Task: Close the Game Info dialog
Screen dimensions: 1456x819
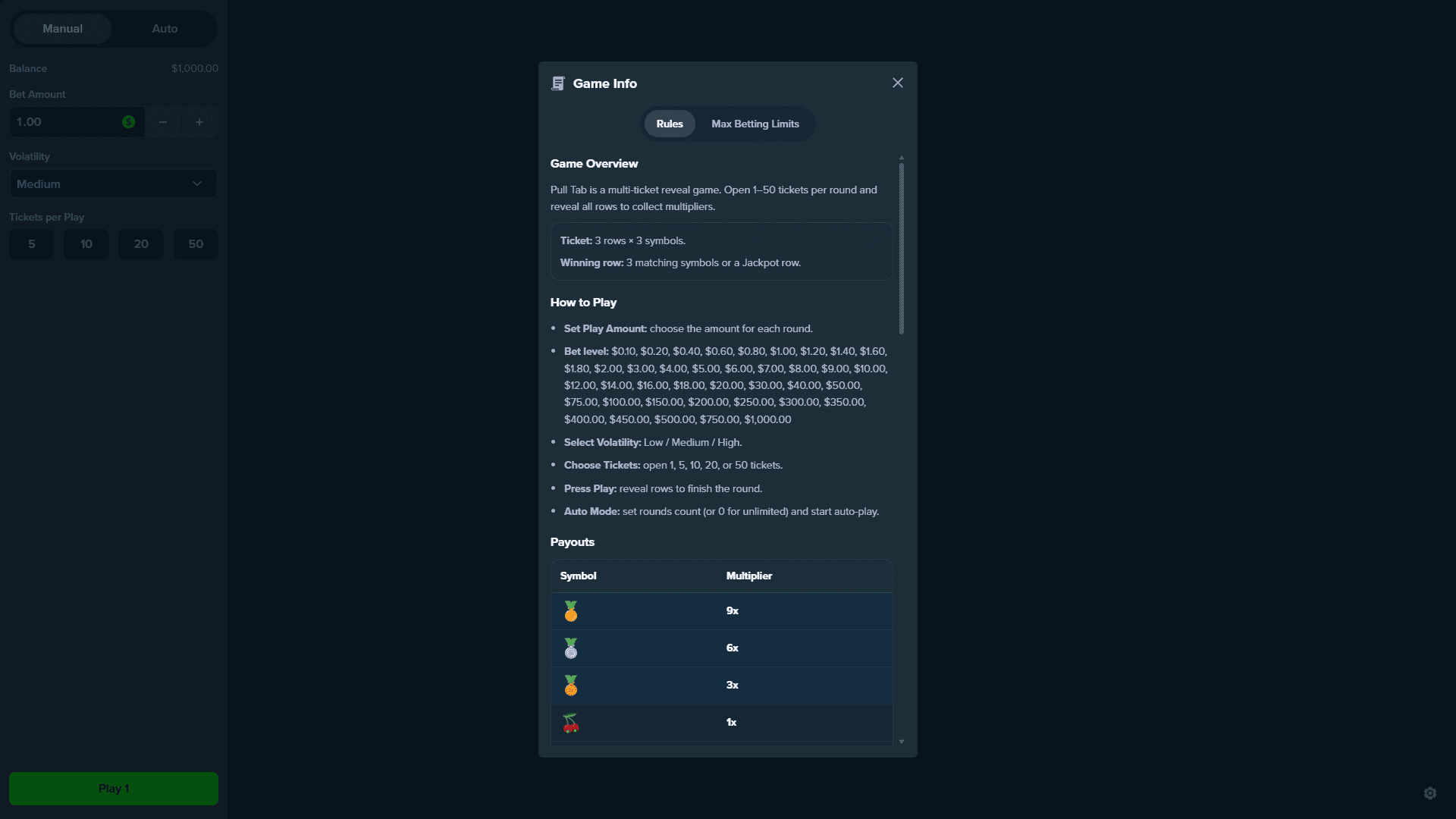Action: tap(898, 83)
